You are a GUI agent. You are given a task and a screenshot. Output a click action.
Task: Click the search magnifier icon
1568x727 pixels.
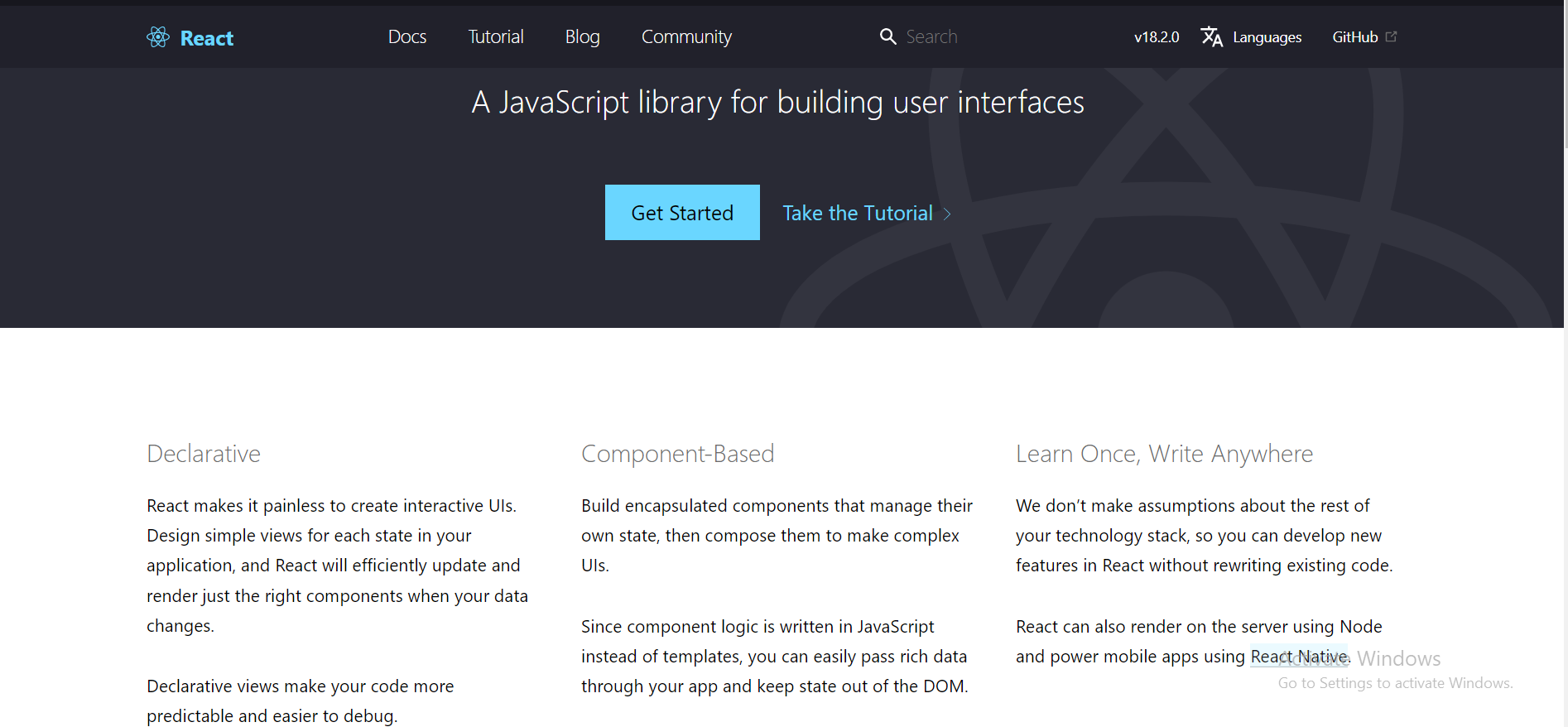(x=888, y=36)
